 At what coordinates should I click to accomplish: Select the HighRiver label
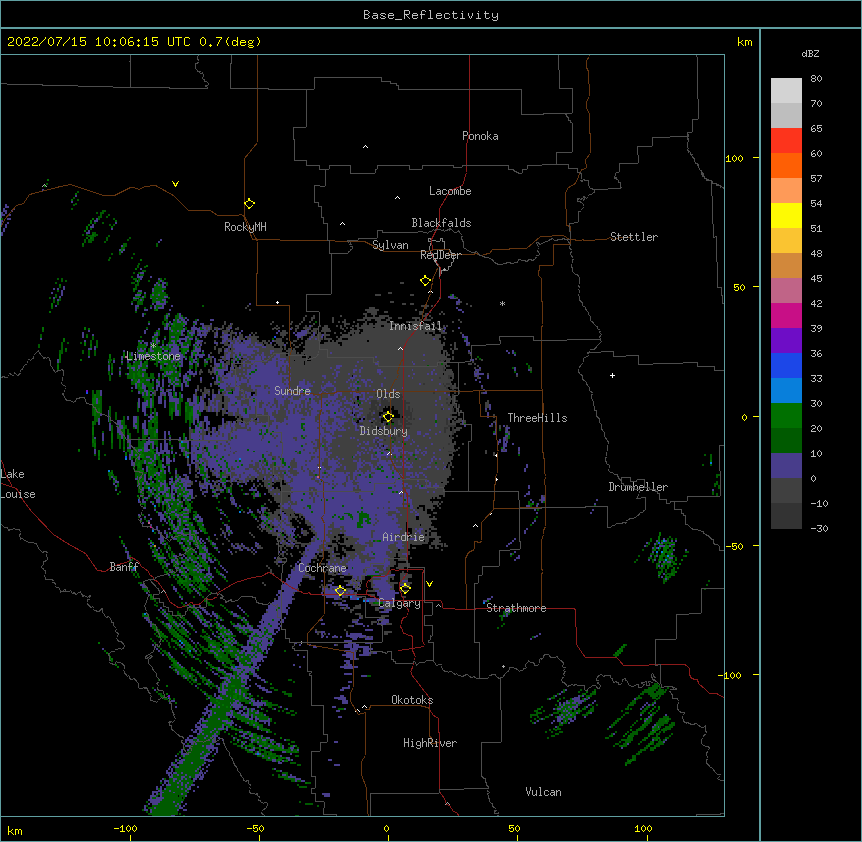[430, 743]
